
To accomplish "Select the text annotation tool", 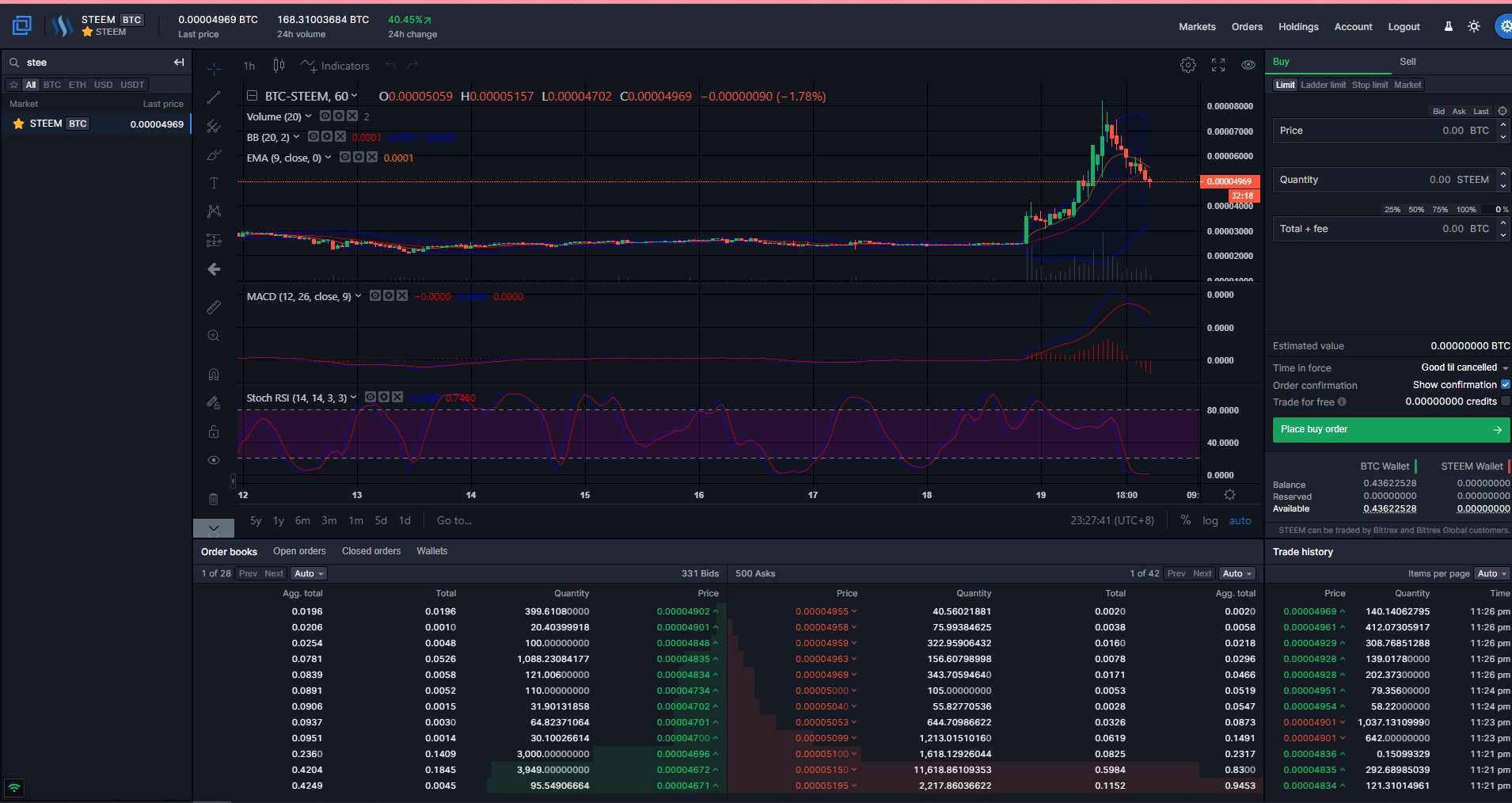I will pos(214,183).
